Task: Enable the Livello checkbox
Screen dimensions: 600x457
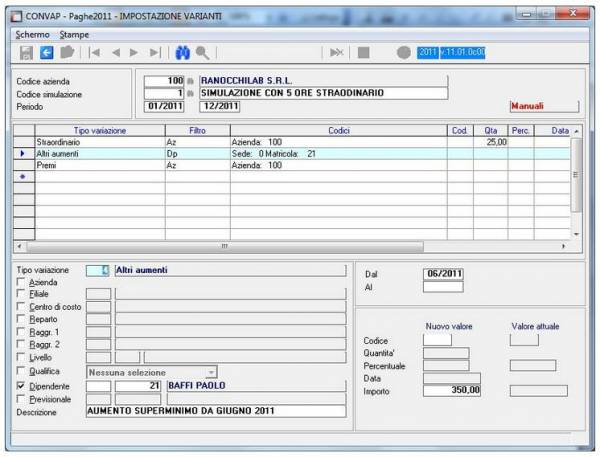Action: [x=21, y=357]
